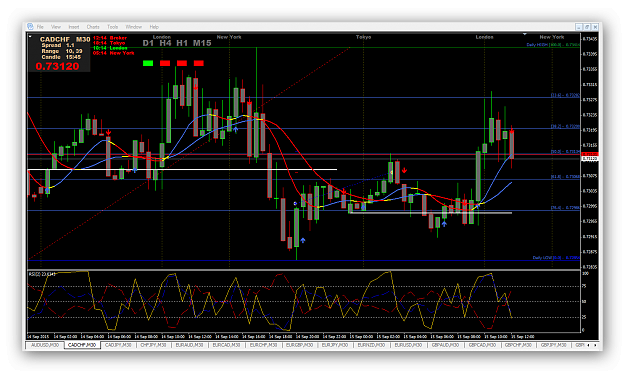Click the red New York session time label

pyautogui.click(x=114, y=53)
